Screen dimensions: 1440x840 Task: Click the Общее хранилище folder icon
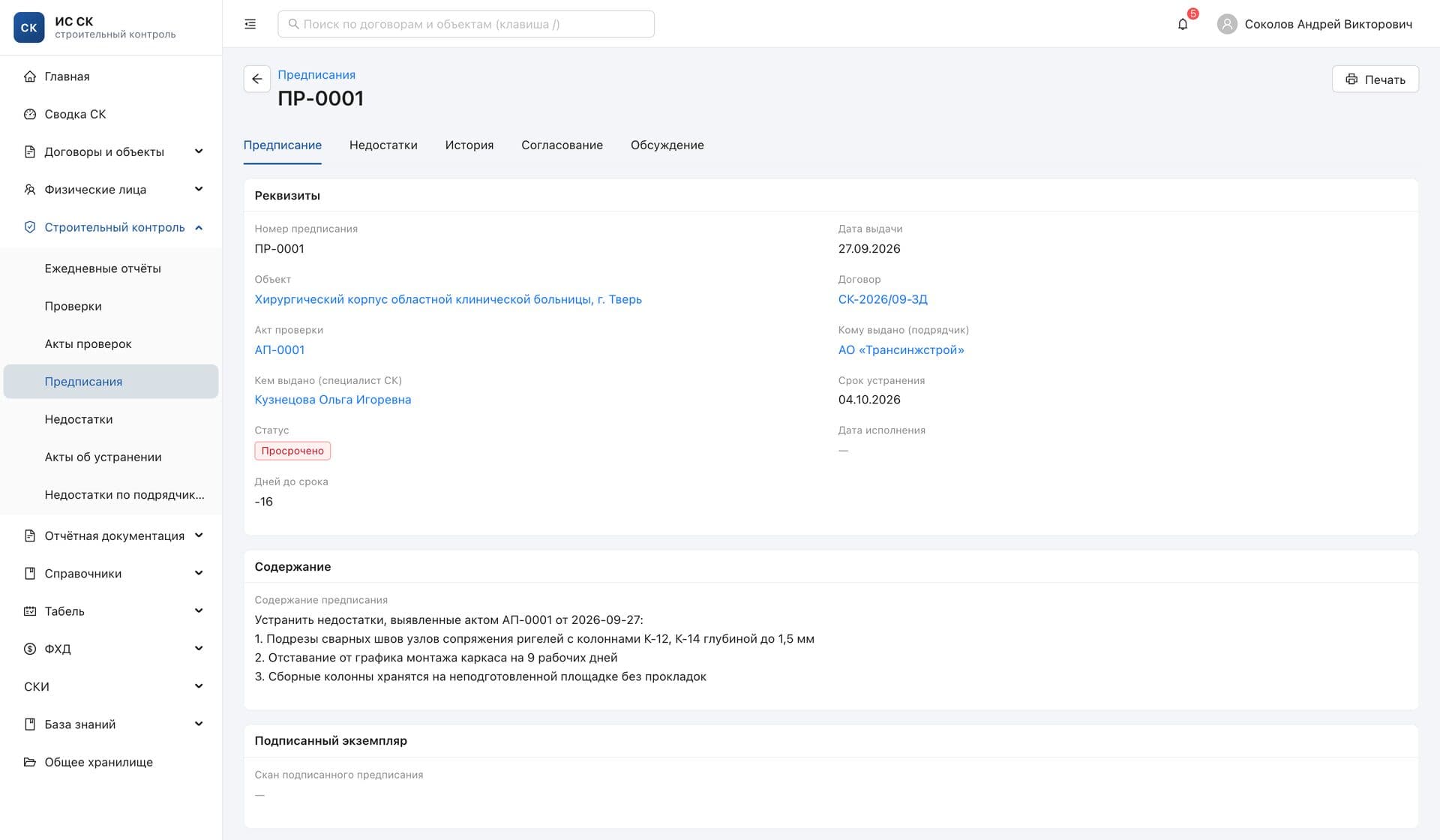pos(30,762)
